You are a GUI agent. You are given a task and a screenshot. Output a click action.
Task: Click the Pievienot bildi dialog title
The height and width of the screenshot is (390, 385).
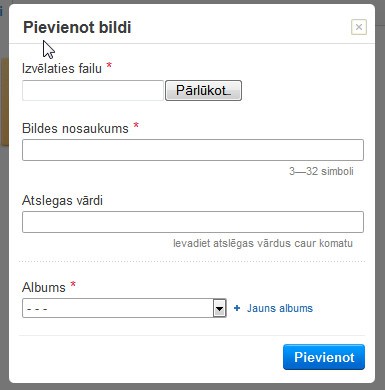pyautogui.click(x=77, y=27)
